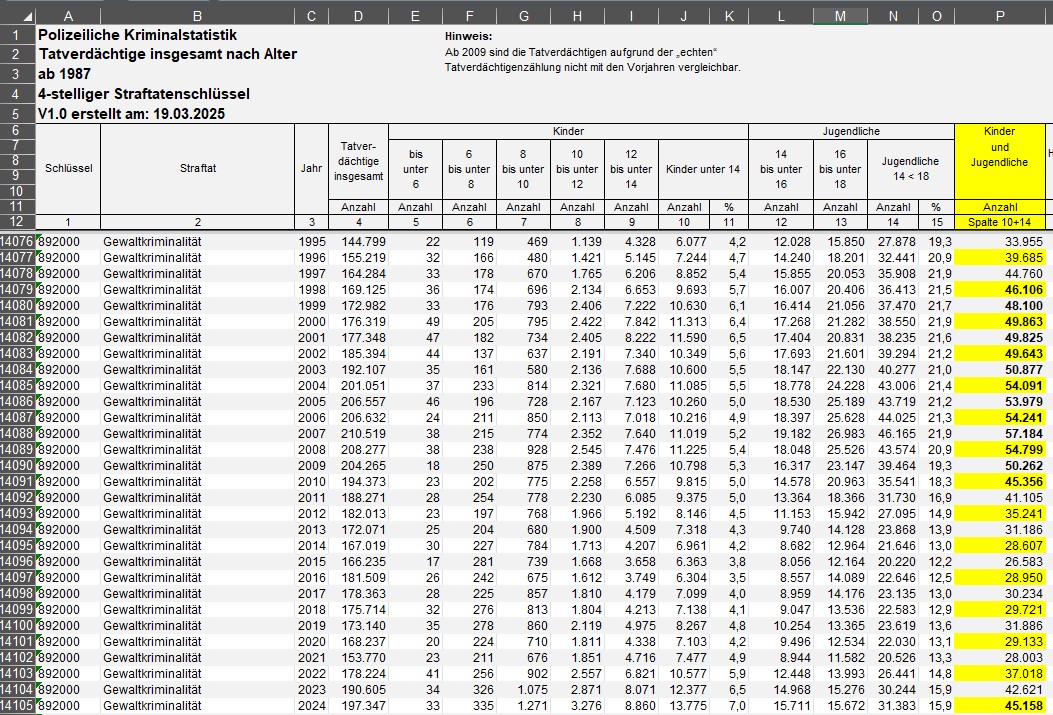1053x715 pixels.
Task: Click '14 bis unter 16' header cell
Action: click(781, 169)
